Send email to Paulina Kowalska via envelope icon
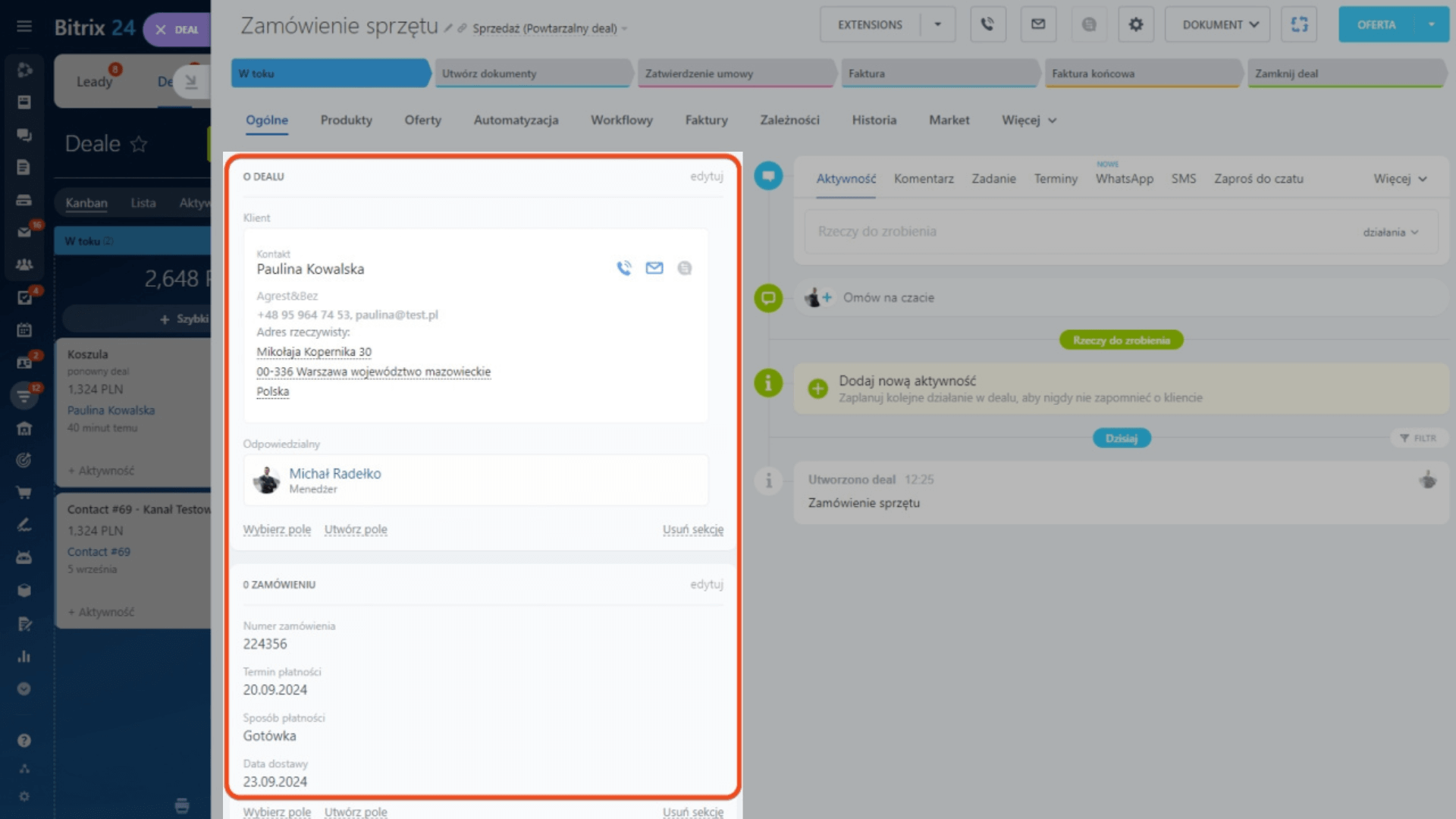The height and width of the screenshot is (819, 1456). click(x=654, y=268)
